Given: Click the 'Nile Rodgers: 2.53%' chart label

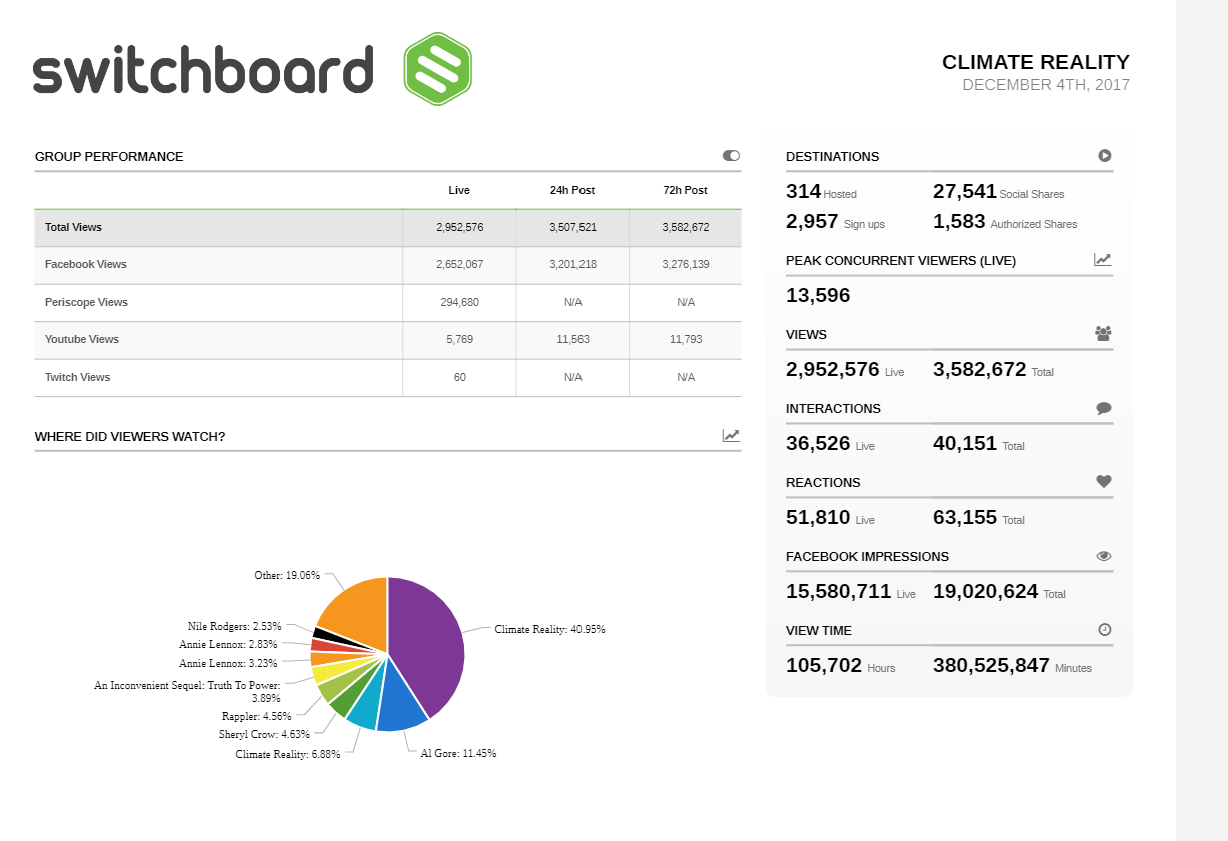Looking at the screenshot, I should 235,627.
